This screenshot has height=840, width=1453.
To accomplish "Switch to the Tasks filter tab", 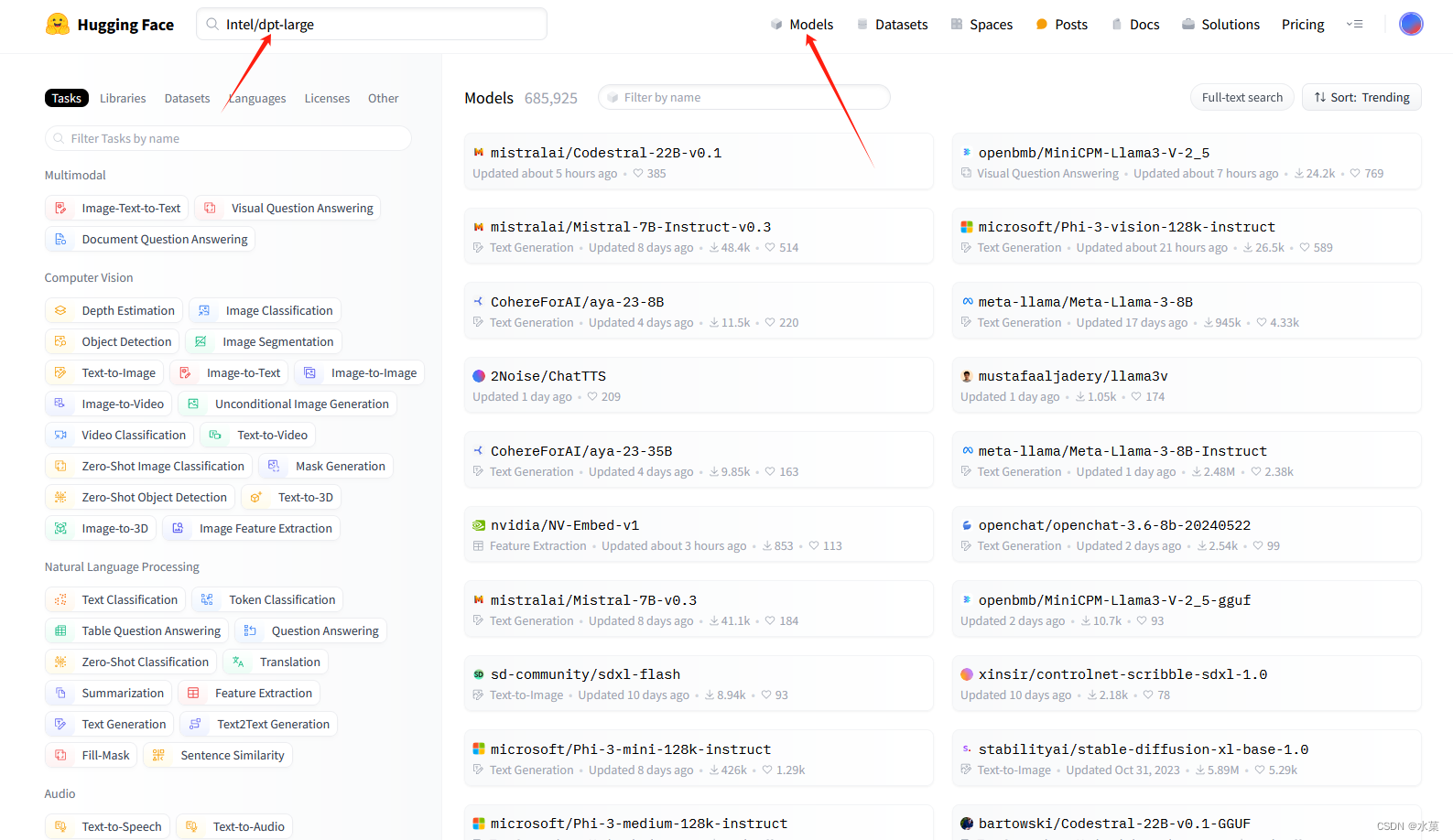I will pos(67,98).
